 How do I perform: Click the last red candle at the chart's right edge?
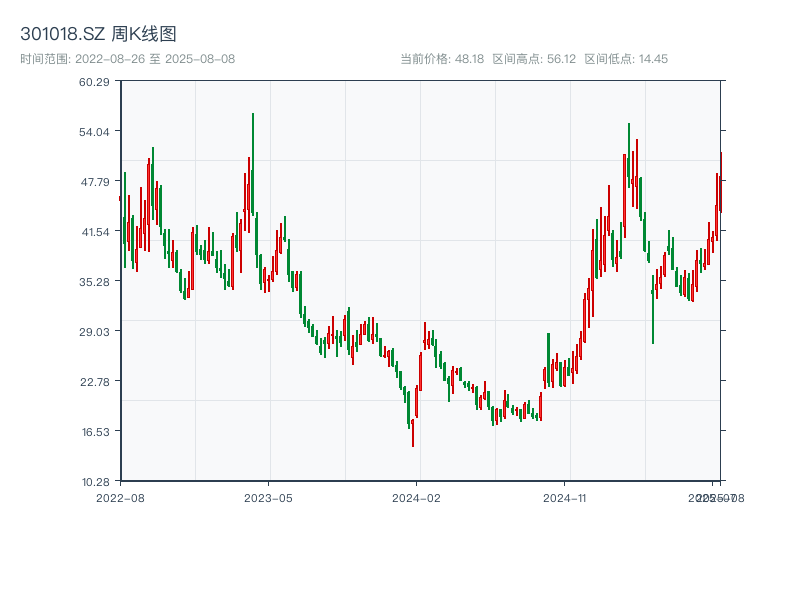pos(721,182)
